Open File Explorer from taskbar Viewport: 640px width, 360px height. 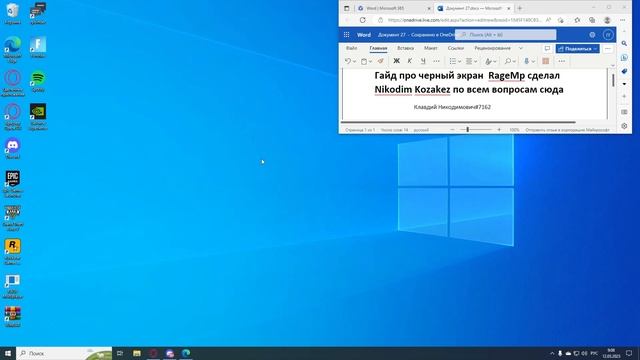tap(137, 353)
